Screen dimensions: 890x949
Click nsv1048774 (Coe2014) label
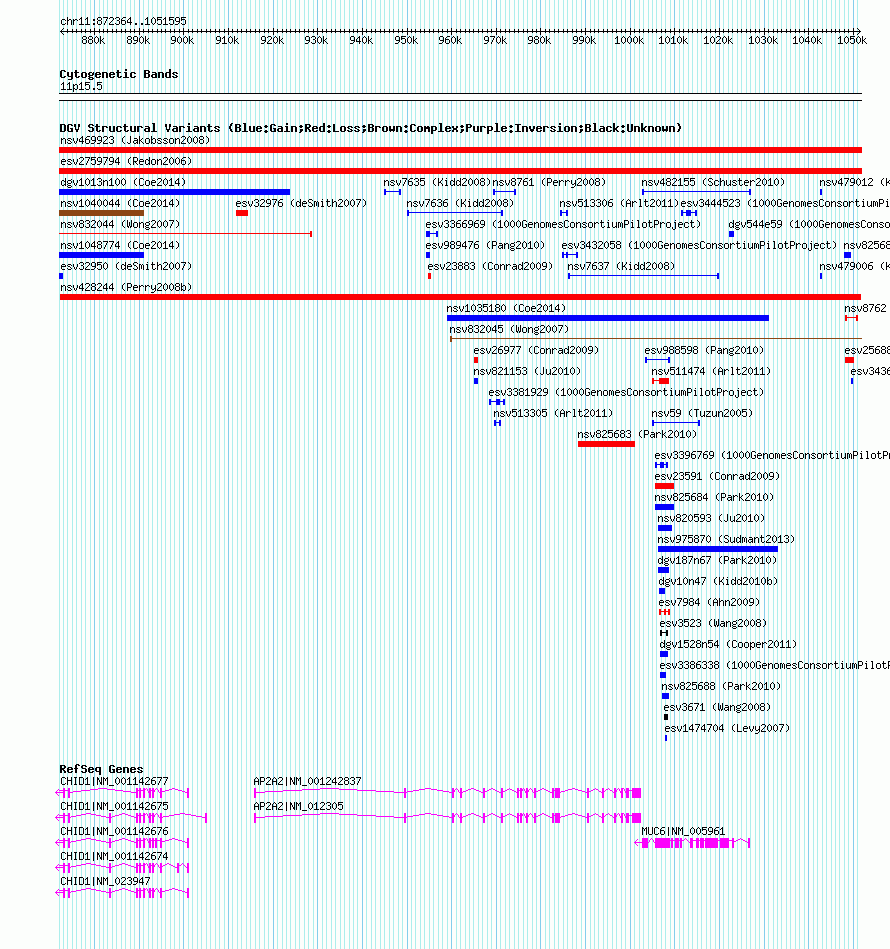pos(120,245)
